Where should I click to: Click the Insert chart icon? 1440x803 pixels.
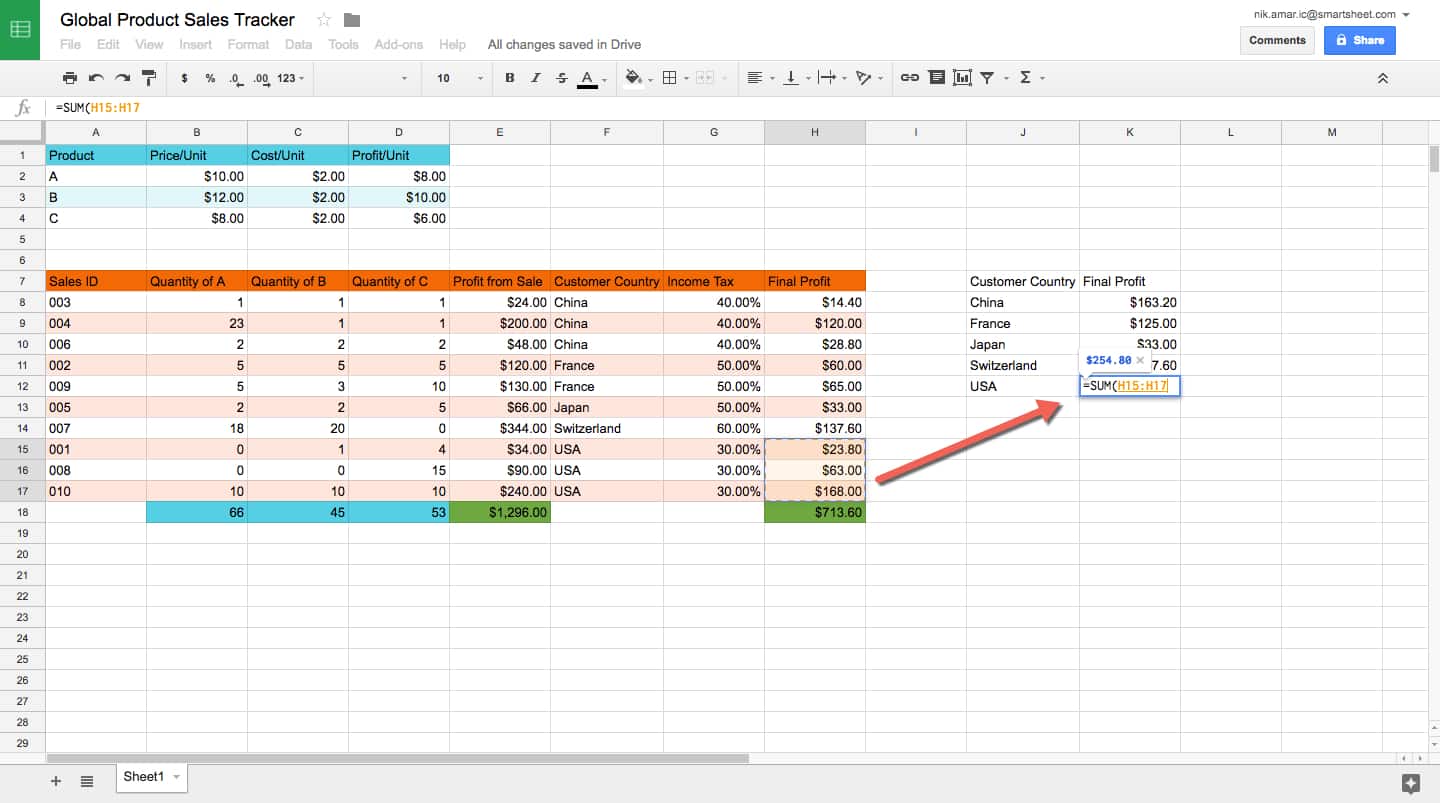point(962,78)
